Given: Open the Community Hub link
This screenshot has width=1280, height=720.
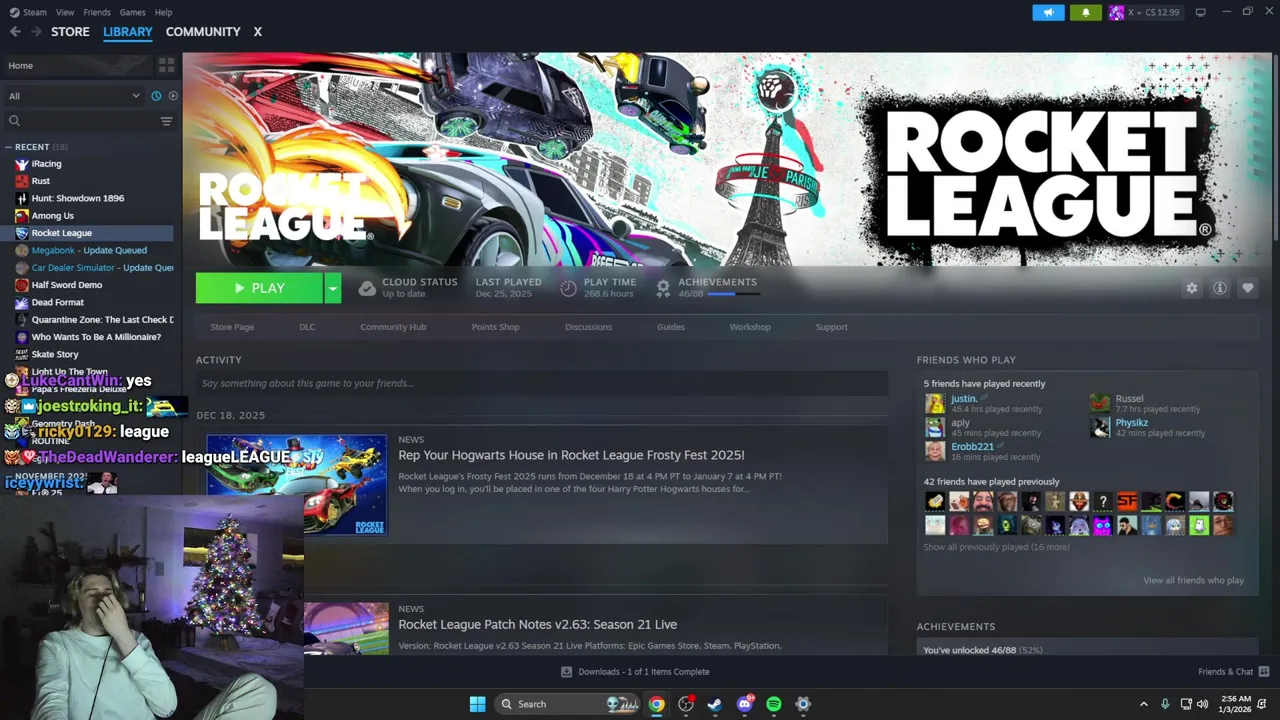Looking at the screenshot, I should pos(393,327).
